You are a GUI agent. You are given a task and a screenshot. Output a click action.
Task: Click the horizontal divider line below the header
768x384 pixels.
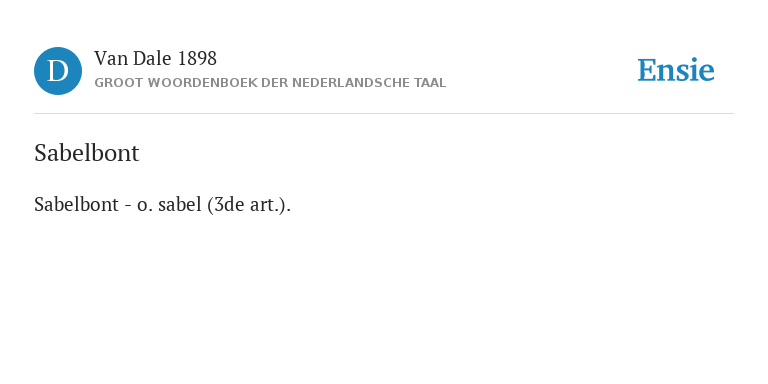[x=384, y=114]
